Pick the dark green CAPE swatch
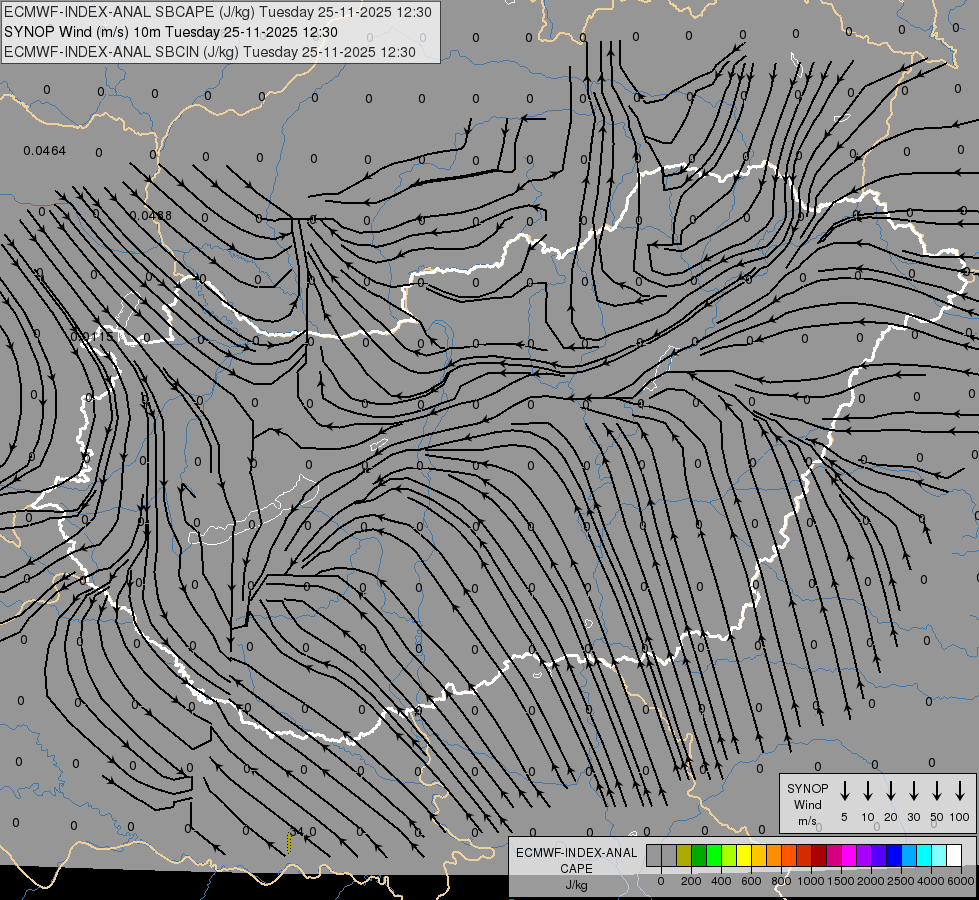 coord(699,855)
